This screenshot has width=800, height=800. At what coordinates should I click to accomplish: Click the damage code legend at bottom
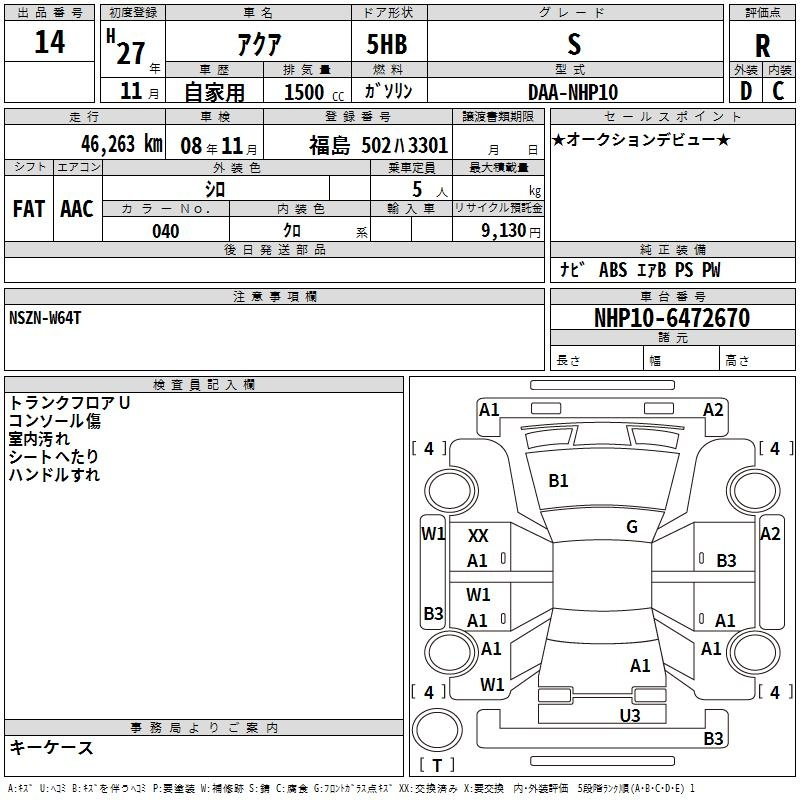(x=352, y=789)
